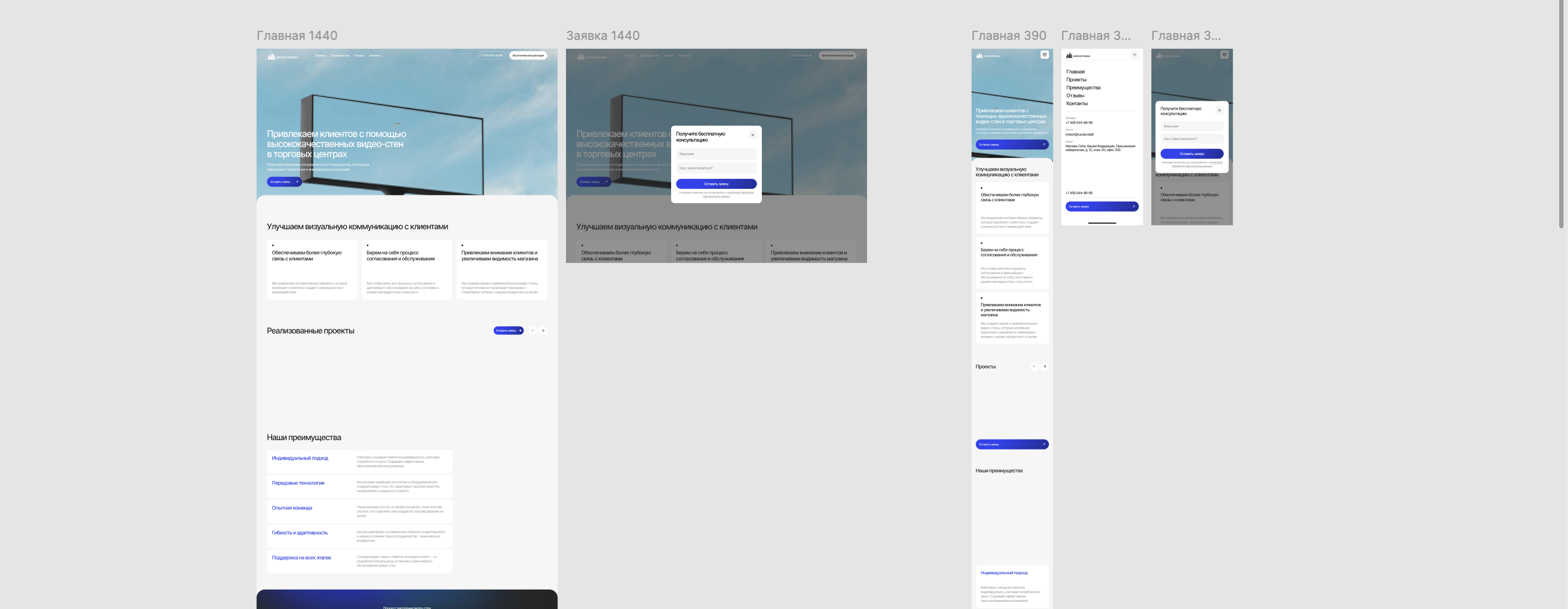
Task: Select the Главная 1440 frame title
Action: 297,36
